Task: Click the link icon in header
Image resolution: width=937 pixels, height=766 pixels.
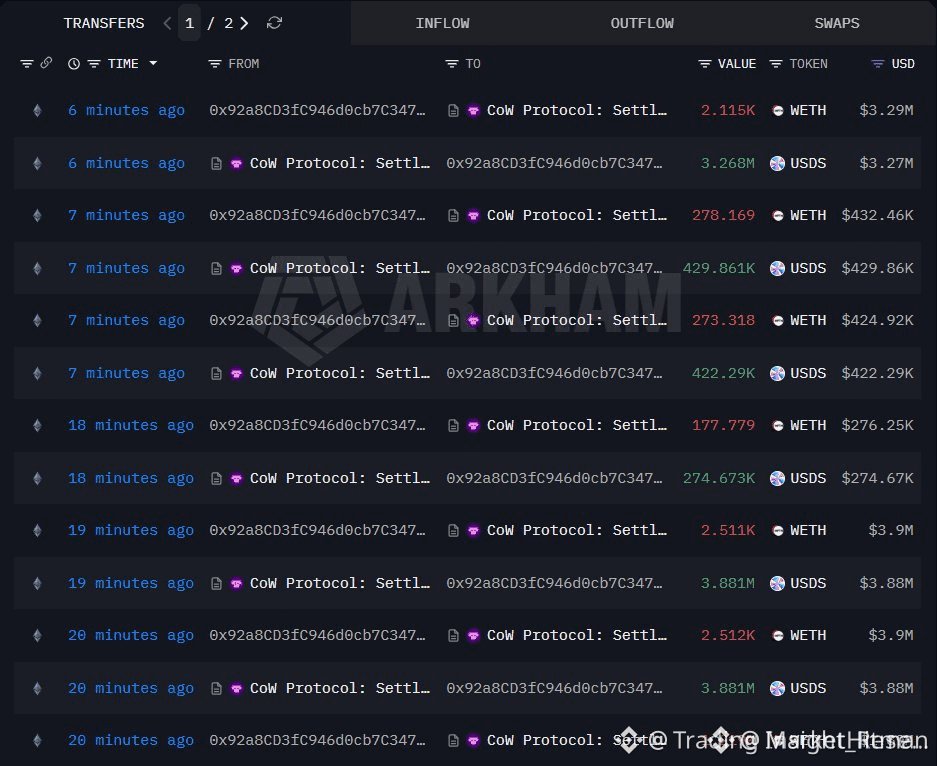Action: (x=46, y=63)
